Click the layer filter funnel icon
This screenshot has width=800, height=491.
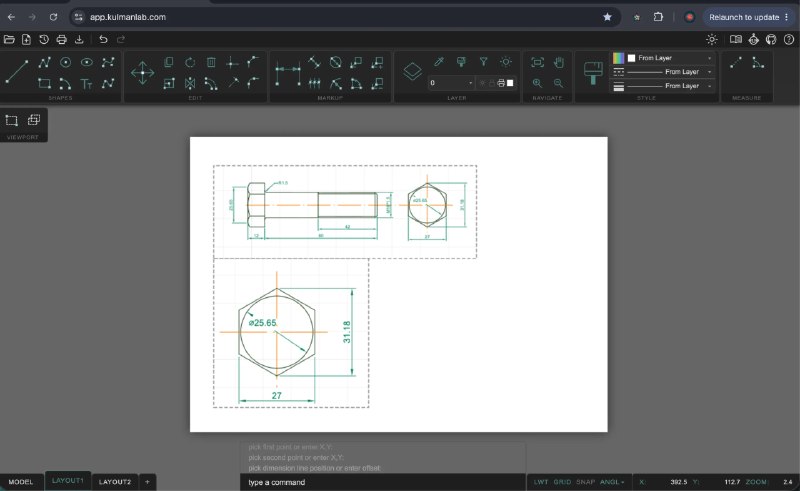[x=483, y=62]
